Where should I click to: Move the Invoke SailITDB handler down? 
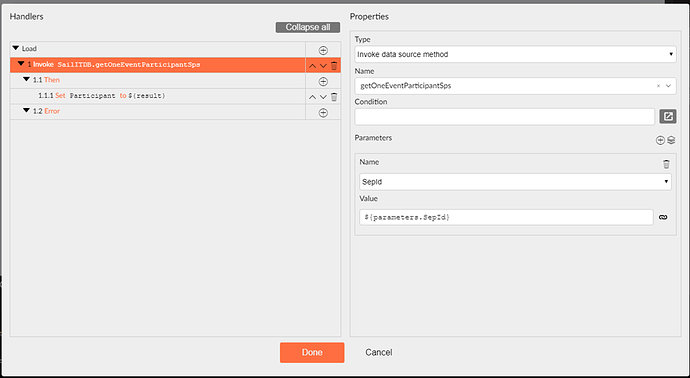323,66
